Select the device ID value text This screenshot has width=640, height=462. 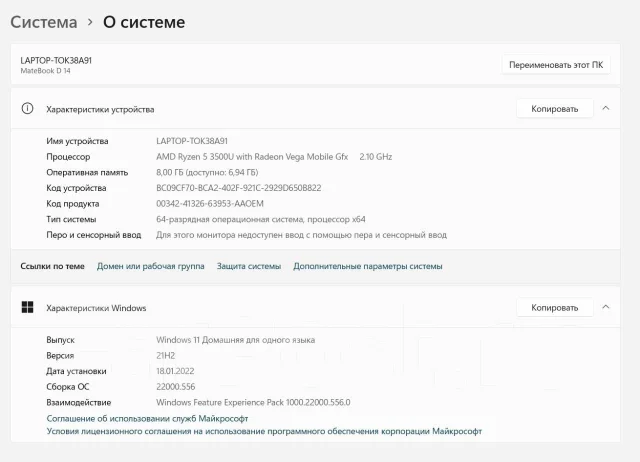click(239, 188)
